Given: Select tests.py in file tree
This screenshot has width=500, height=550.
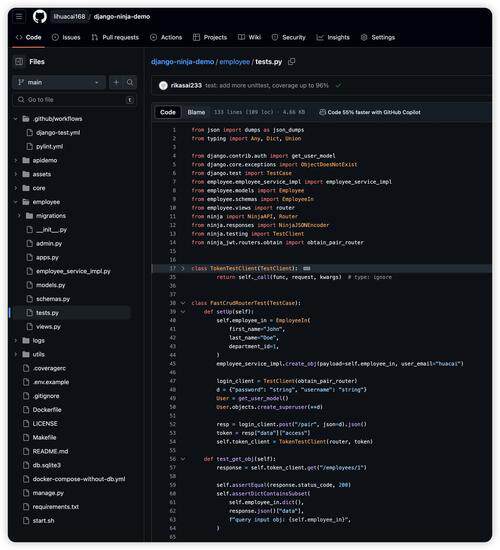Looking at the screenshot, I should pos(47,313).
